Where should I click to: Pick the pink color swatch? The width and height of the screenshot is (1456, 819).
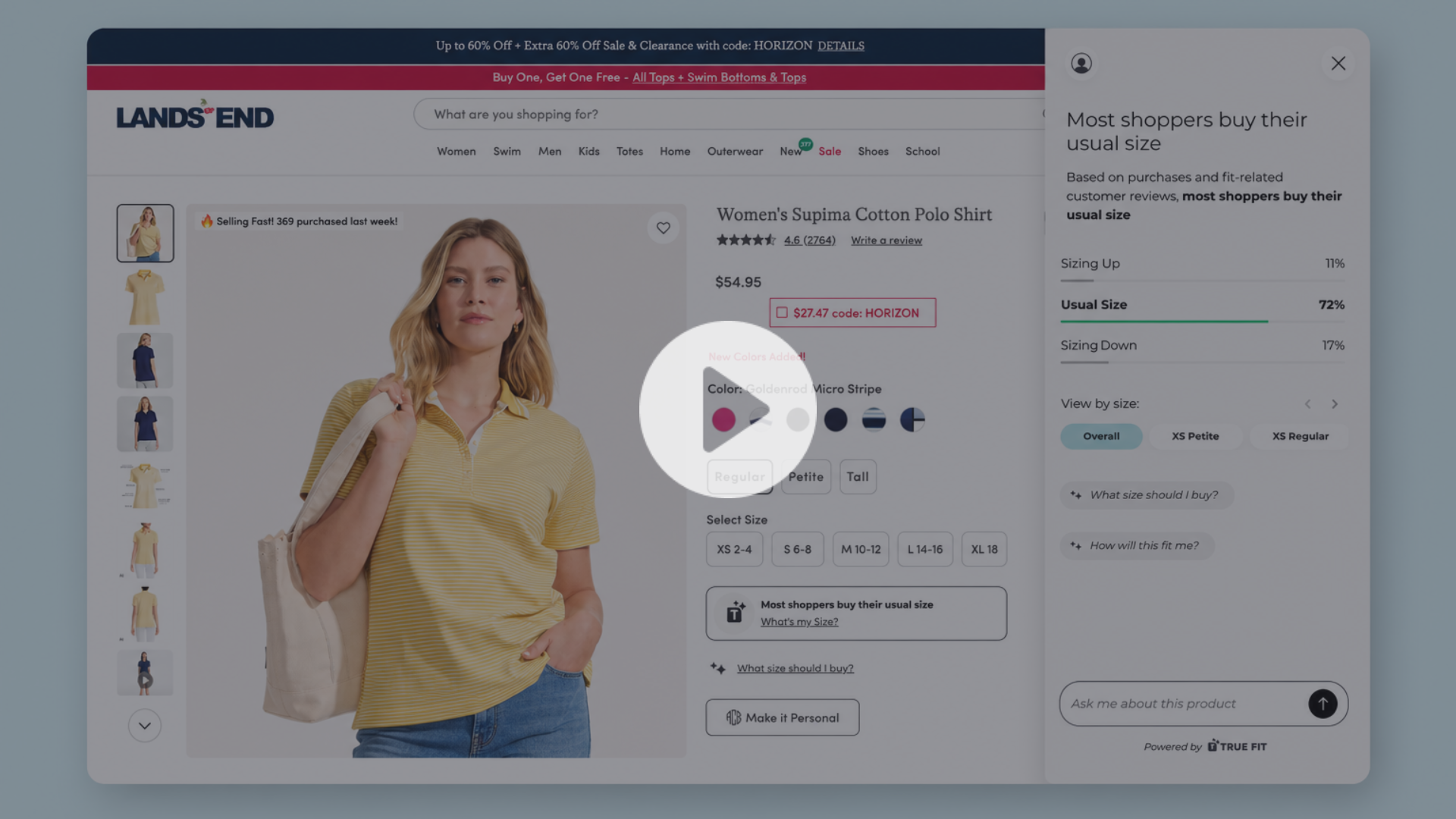pos(723,419)
